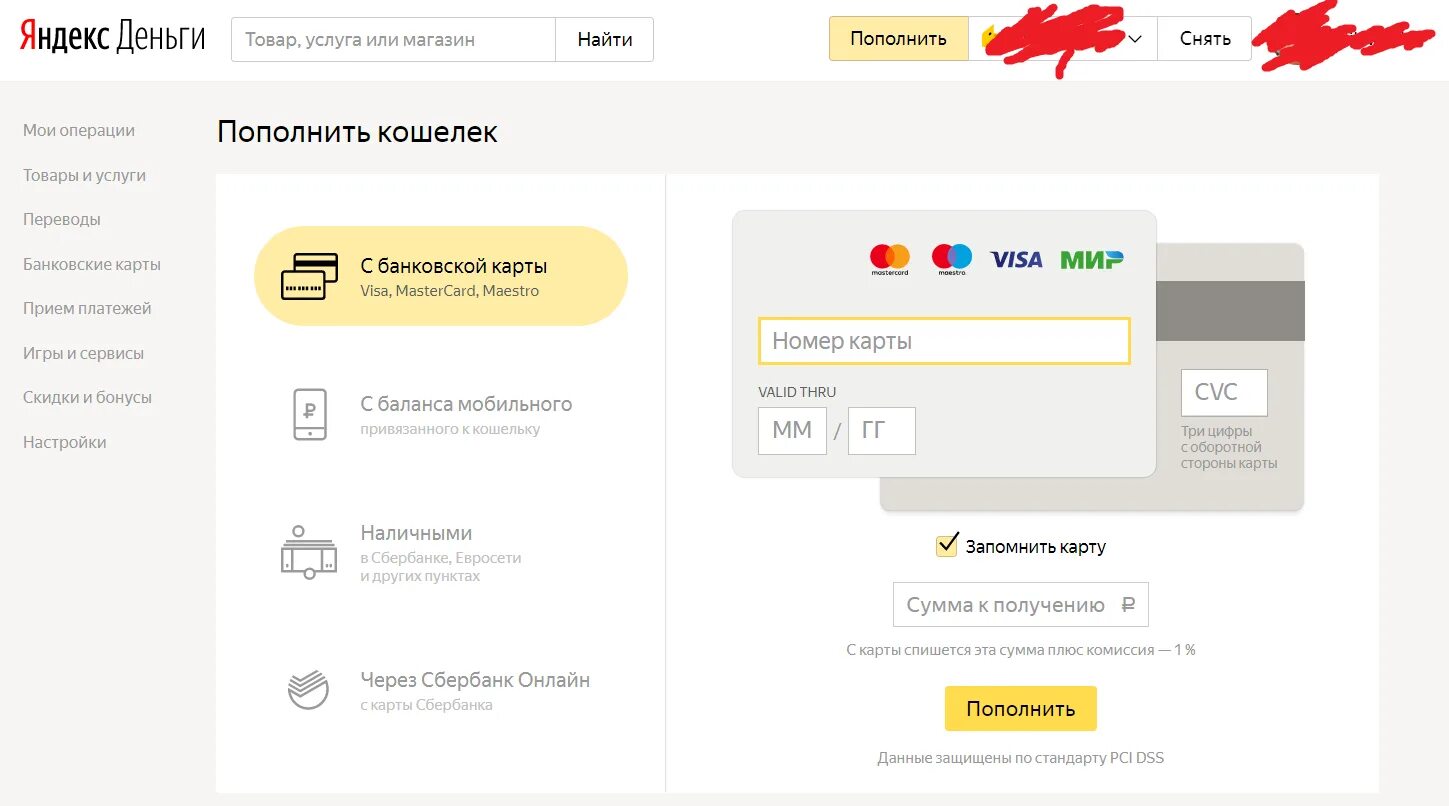Image resolution: width=1449 pixels, height=806 pixels.
Task: Open Скидки и бонусы in the sidebar
Action: [x=87, y=397]
